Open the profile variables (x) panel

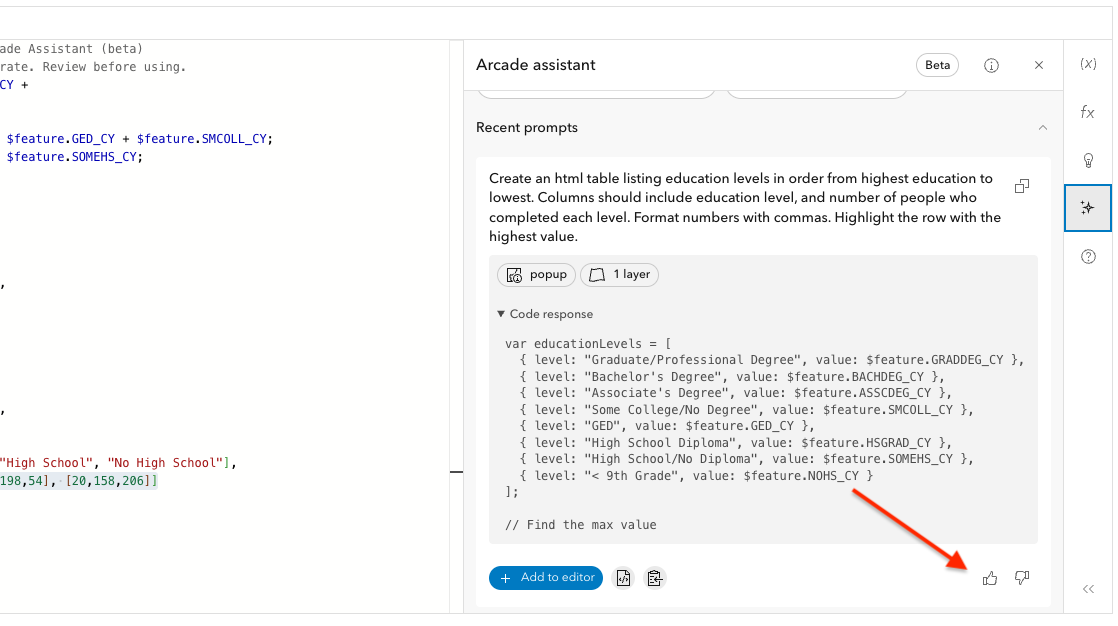click(1088, 64)
